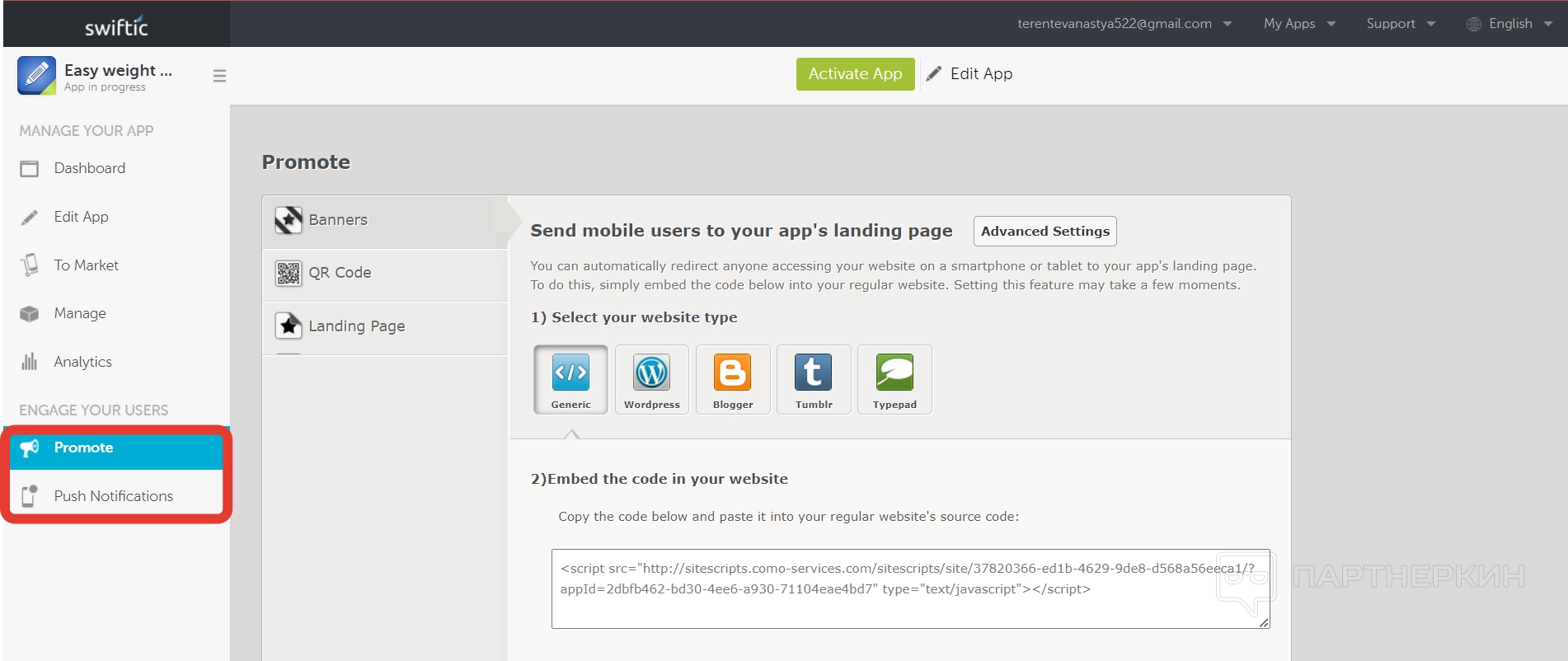Select the Tumblr website type

[x=814, y=379]
